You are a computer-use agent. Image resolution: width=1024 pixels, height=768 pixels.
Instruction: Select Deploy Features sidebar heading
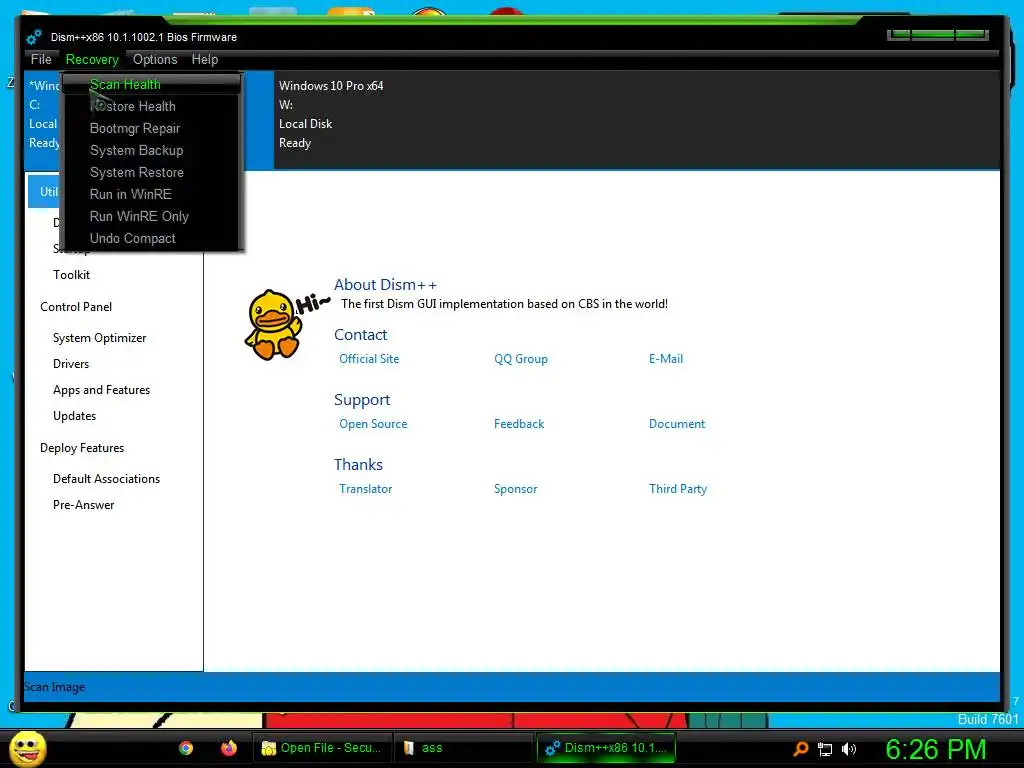click(x=82, y=448)
